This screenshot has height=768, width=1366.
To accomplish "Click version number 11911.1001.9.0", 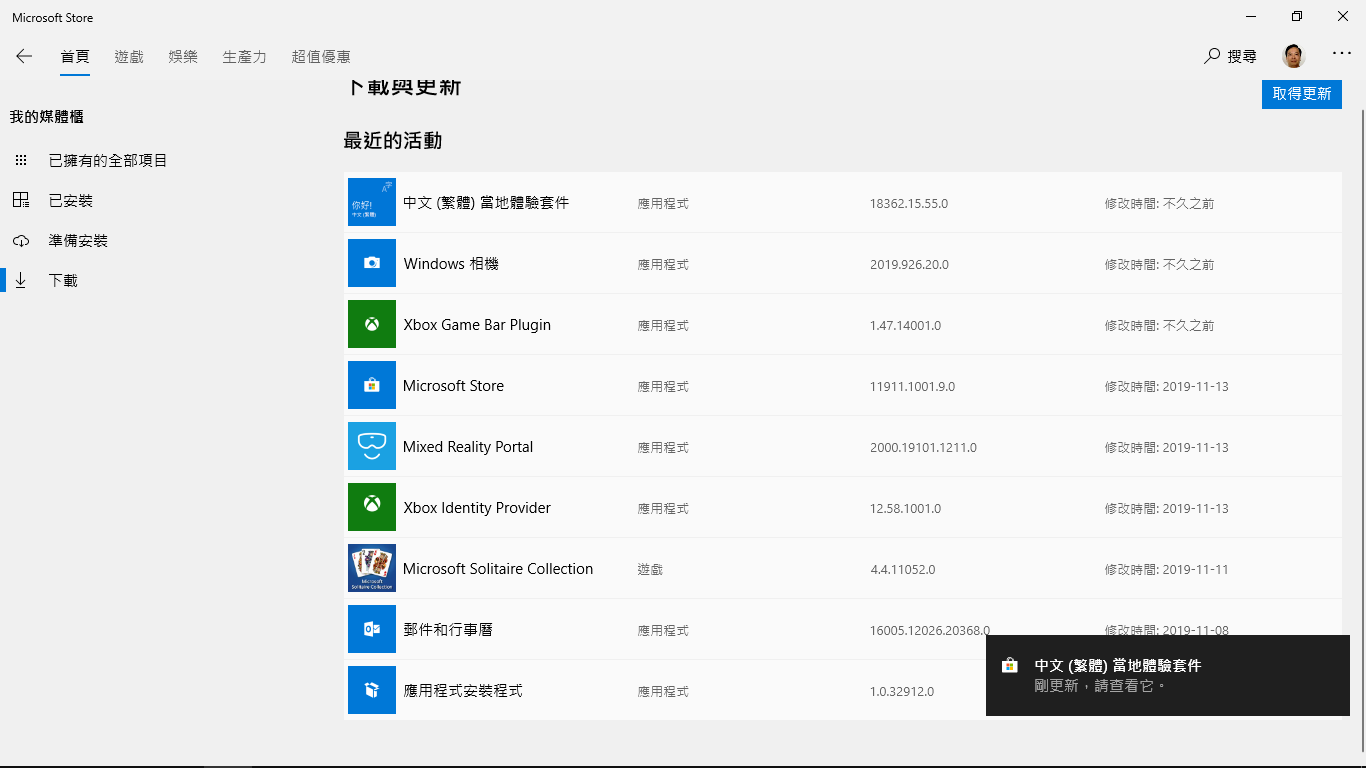I will 913,386.
